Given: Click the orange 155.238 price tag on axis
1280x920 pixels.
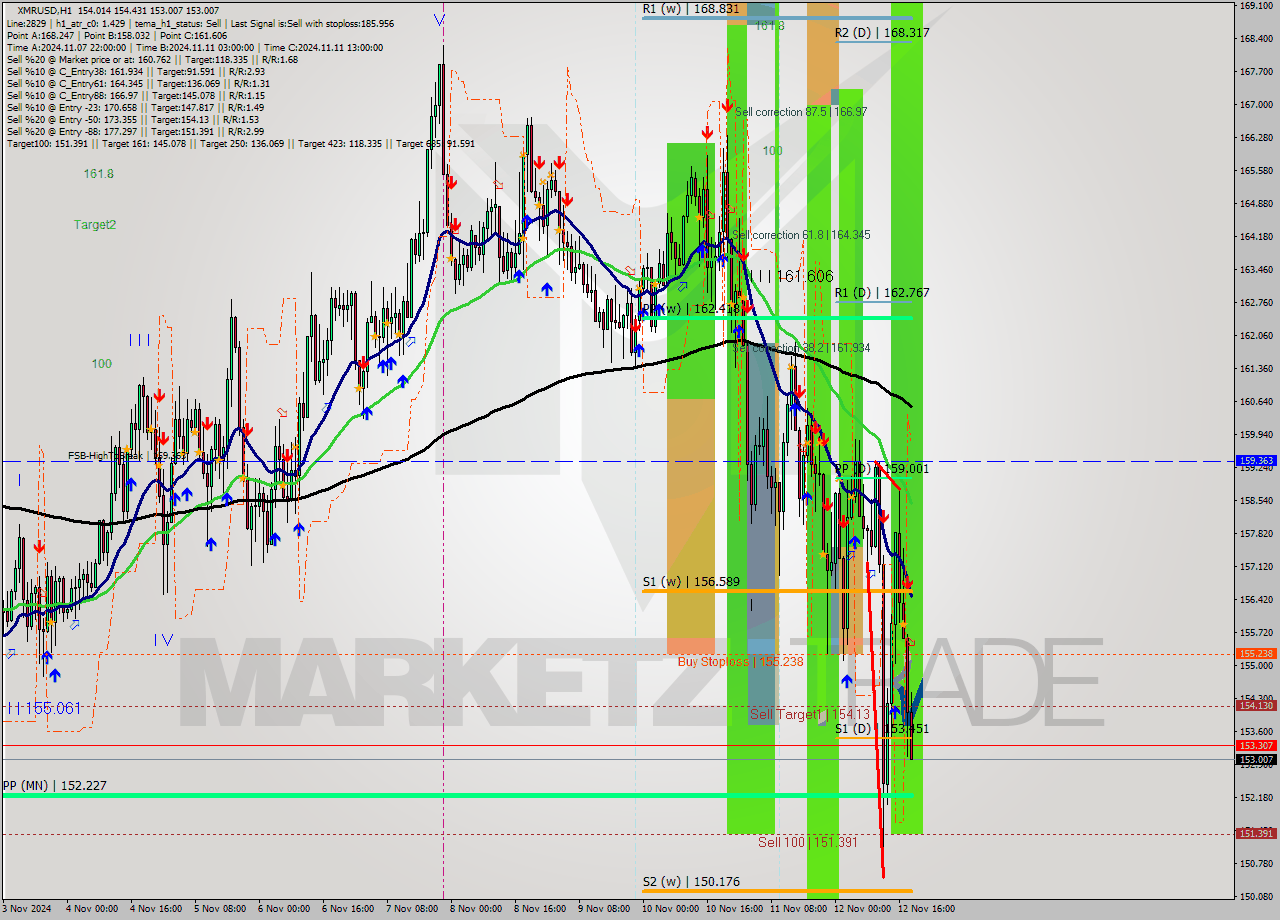Looking at the screenshot, I should (x=1256, y=654).
